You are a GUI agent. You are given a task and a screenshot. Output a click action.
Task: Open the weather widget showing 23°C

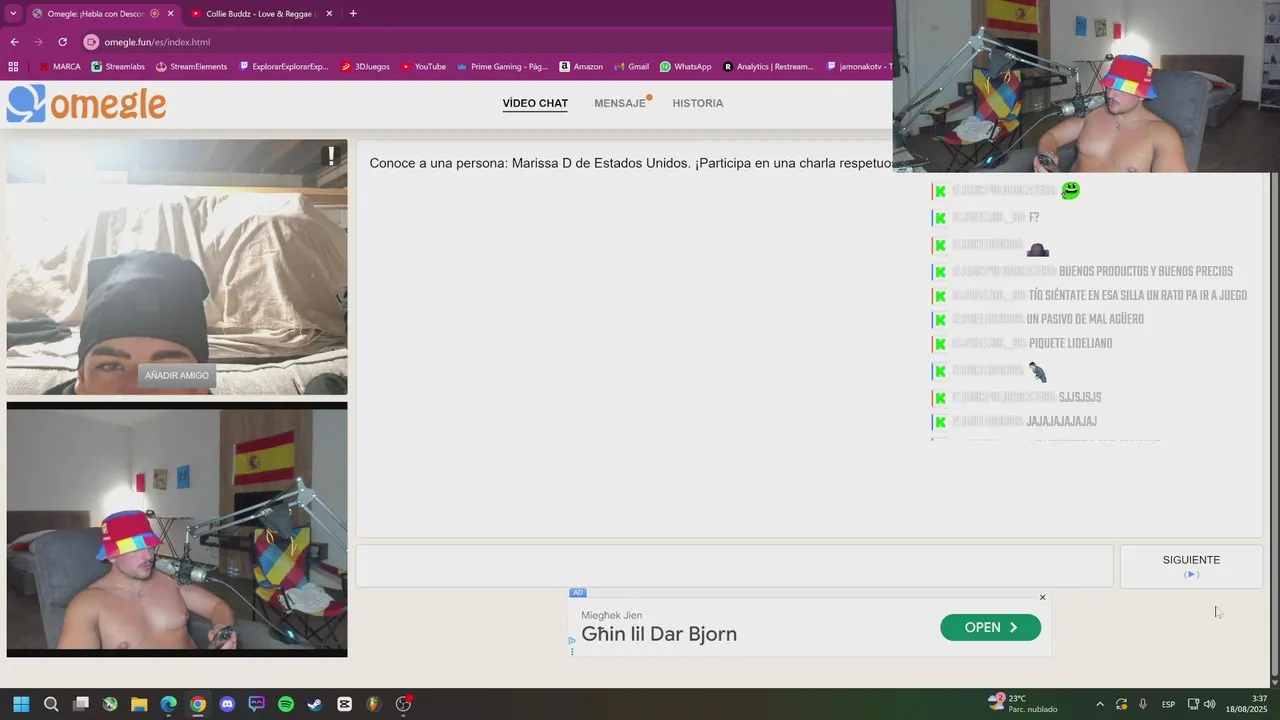tap(1022, 704)
